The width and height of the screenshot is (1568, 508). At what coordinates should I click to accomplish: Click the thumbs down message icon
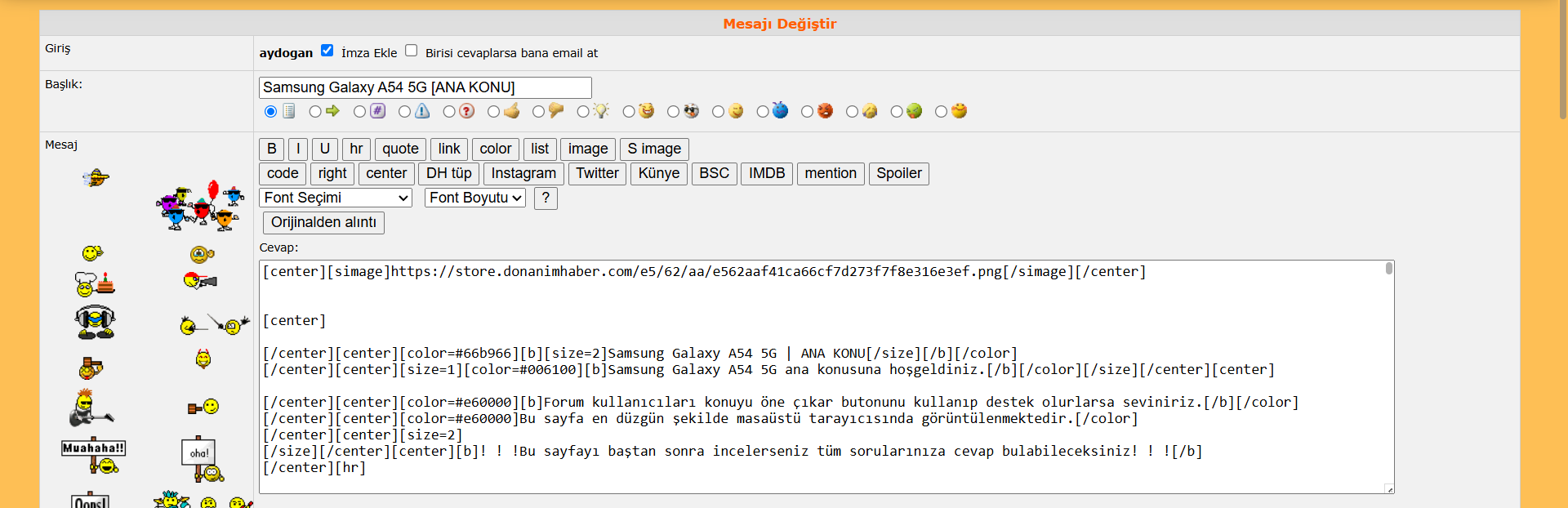[x=556, y=110]
